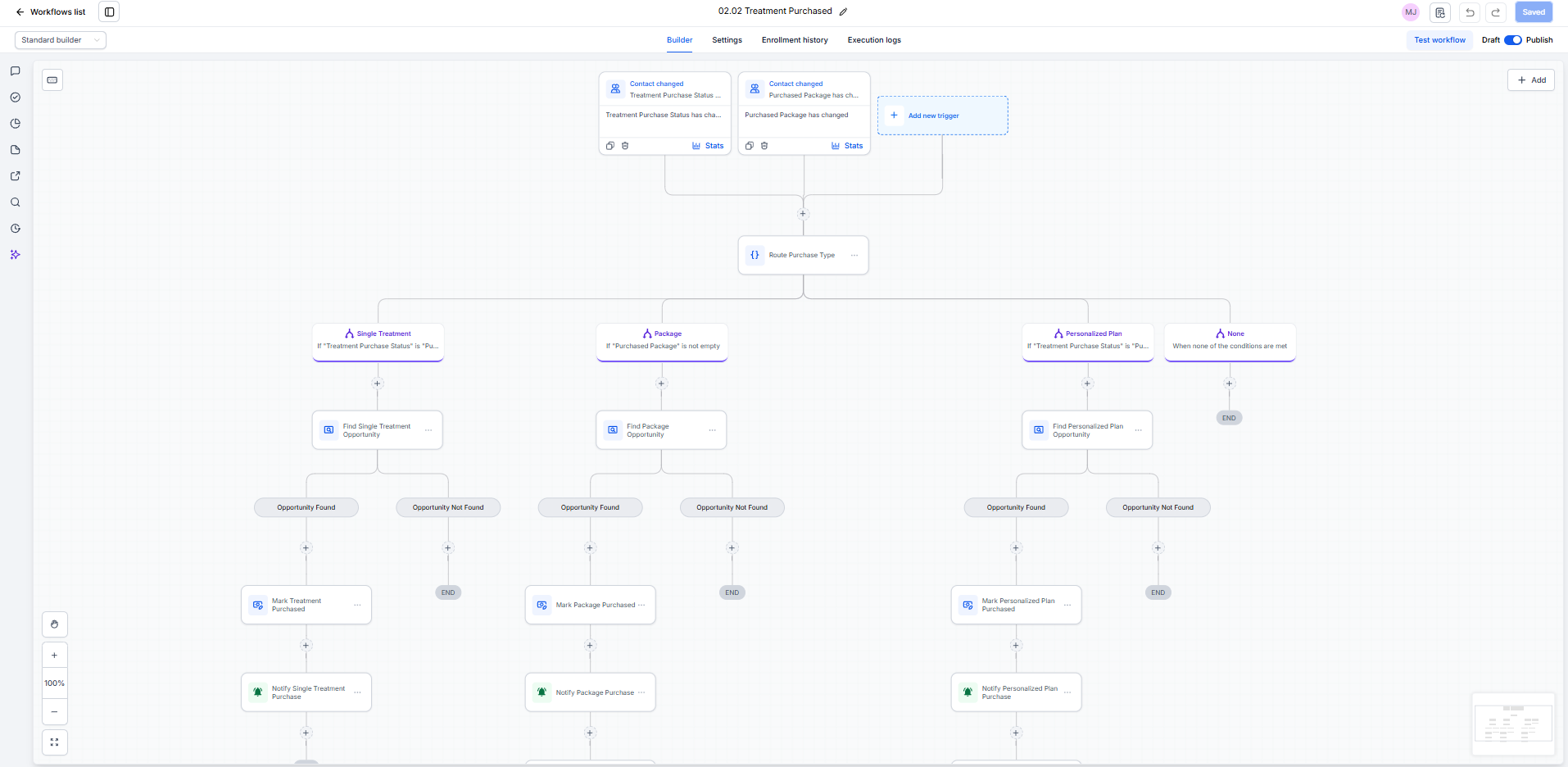Select the Personalized Plan branch
Viewport: 1568px width, 767px height.
pos(1088,342)
